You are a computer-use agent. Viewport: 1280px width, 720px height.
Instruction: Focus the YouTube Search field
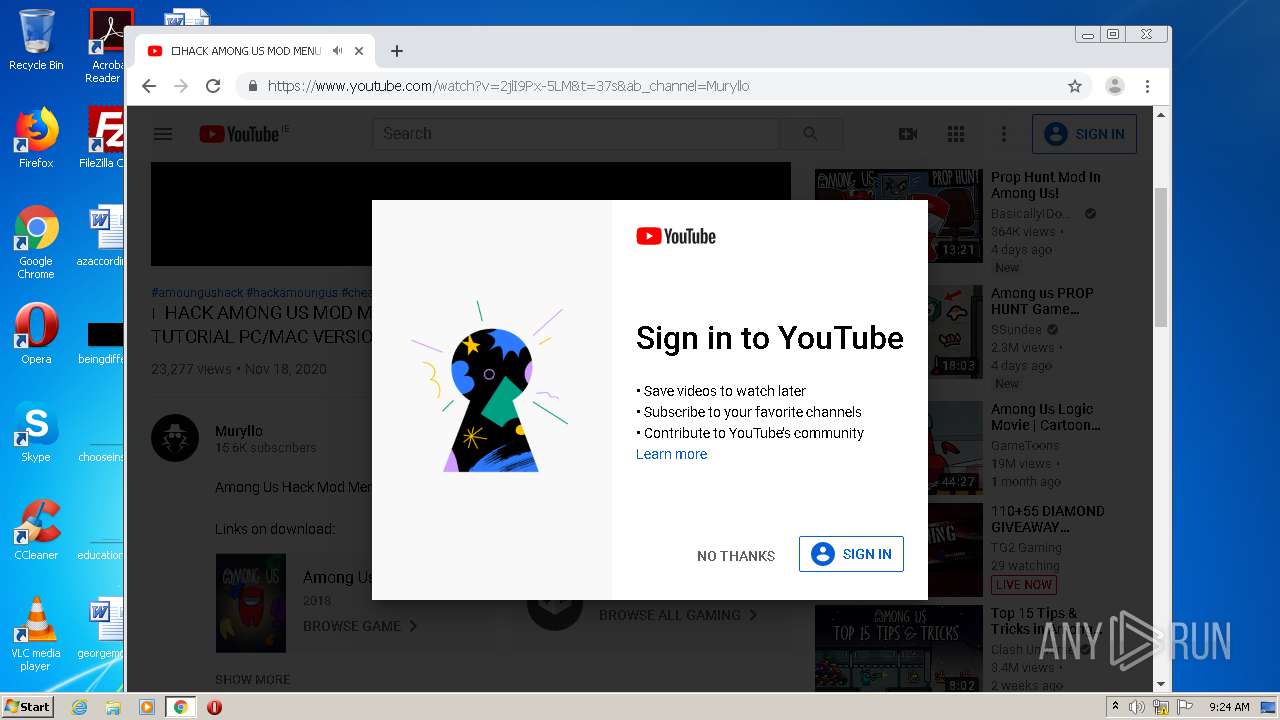click(575, 134)
